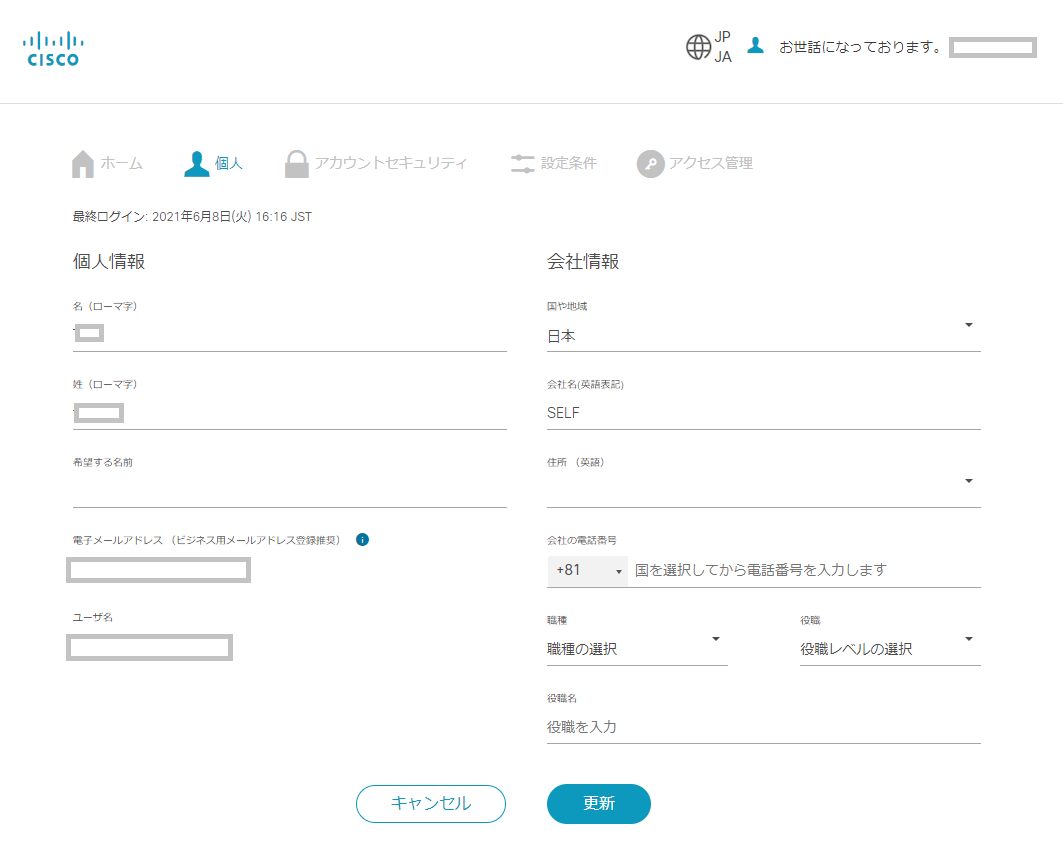Click the sliders icon on 設定条件
This screenshot has height=852, width=1063.
pyautogui.click(x=522, y=163)
